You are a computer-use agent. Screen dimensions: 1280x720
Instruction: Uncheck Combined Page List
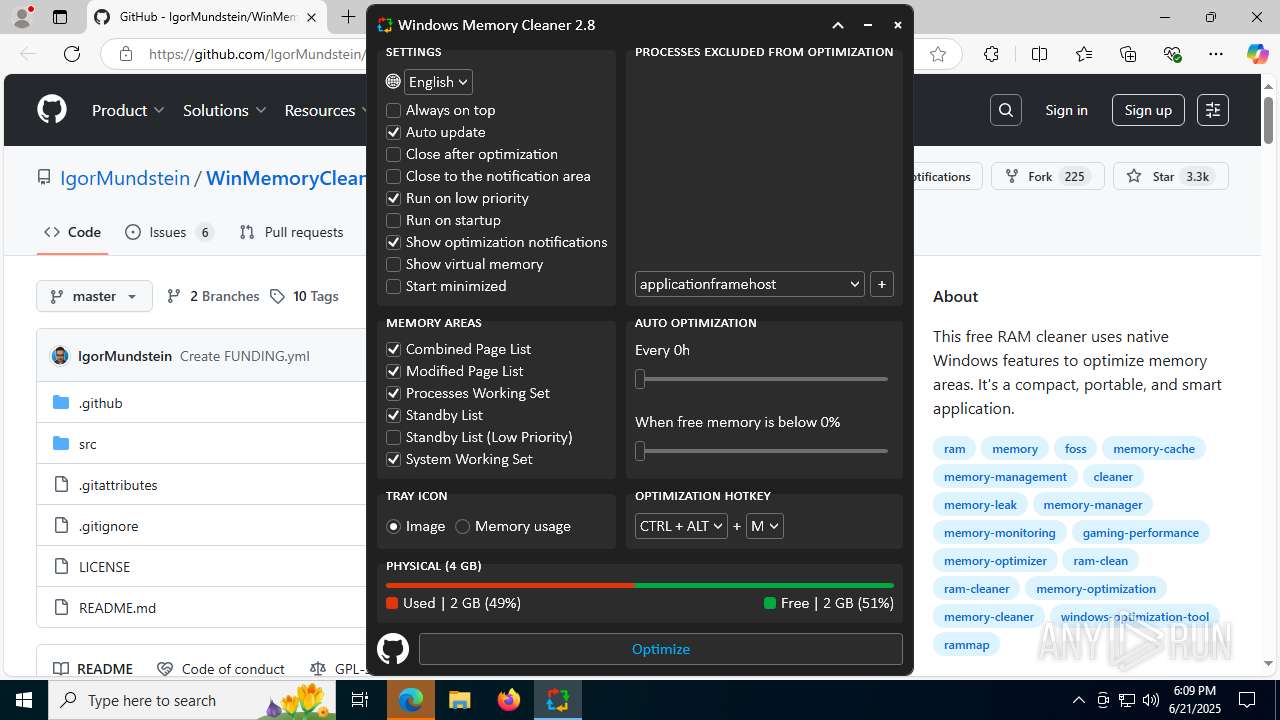(x=459, y=349)
